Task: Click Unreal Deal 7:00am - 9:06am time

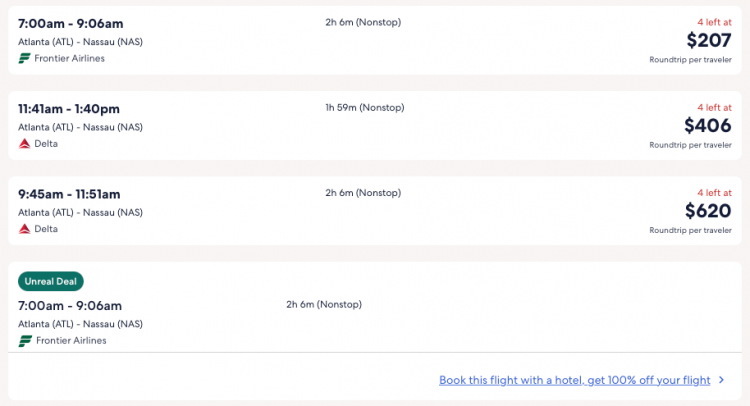Action: pos(70,305)
